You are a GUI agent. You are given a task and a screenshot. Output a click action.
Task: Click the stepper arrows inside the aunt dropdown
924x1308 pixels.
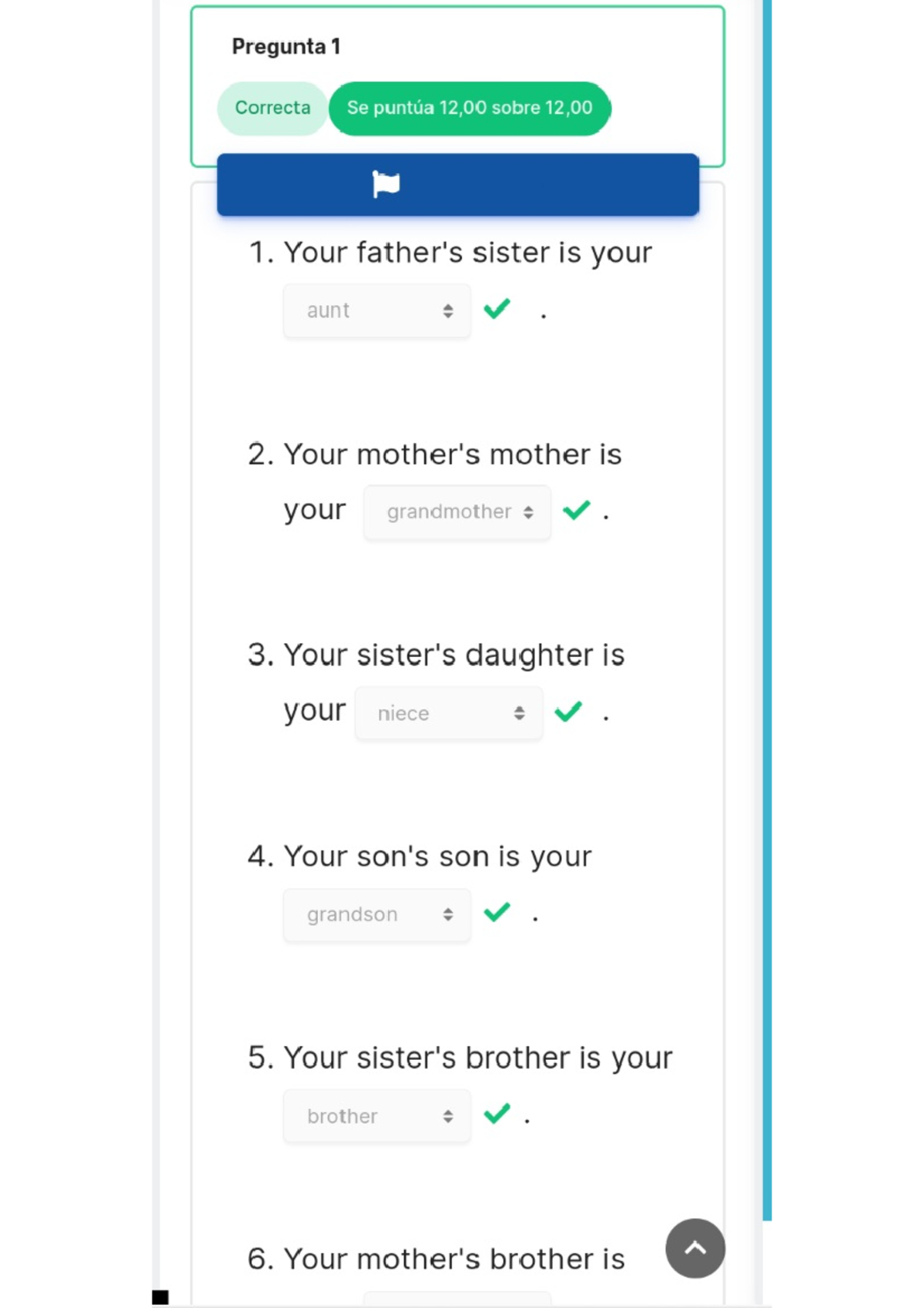(x=450, y=310)
